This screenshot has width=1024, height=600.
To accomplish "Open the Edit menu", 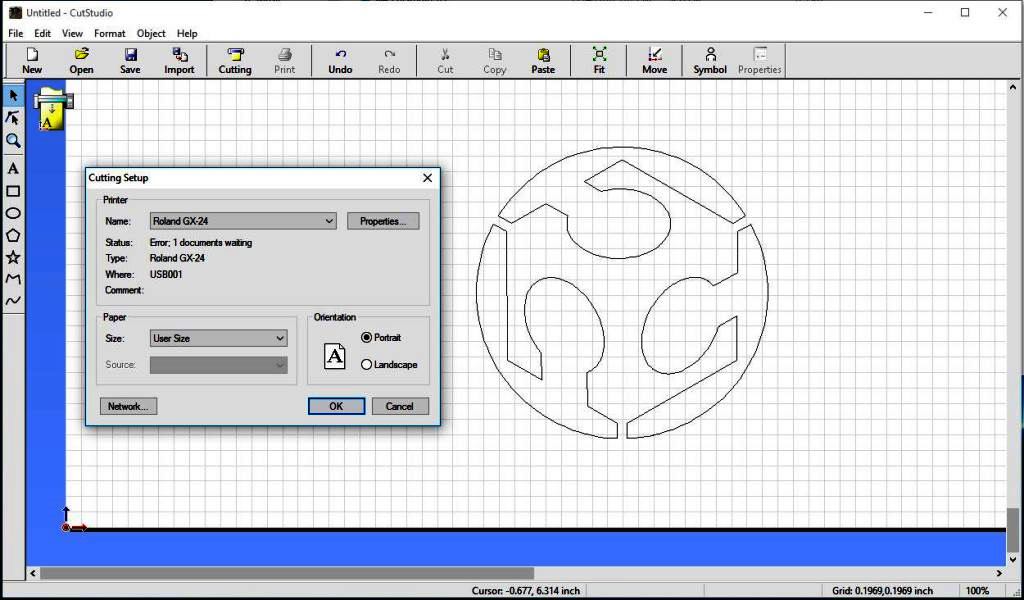I will 42,33.
